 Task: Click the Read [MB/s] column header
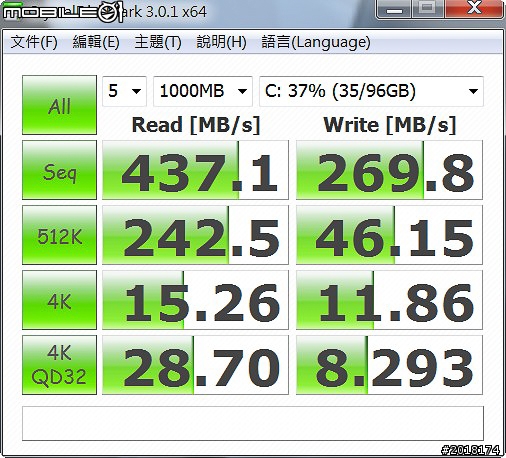(196, 125)
